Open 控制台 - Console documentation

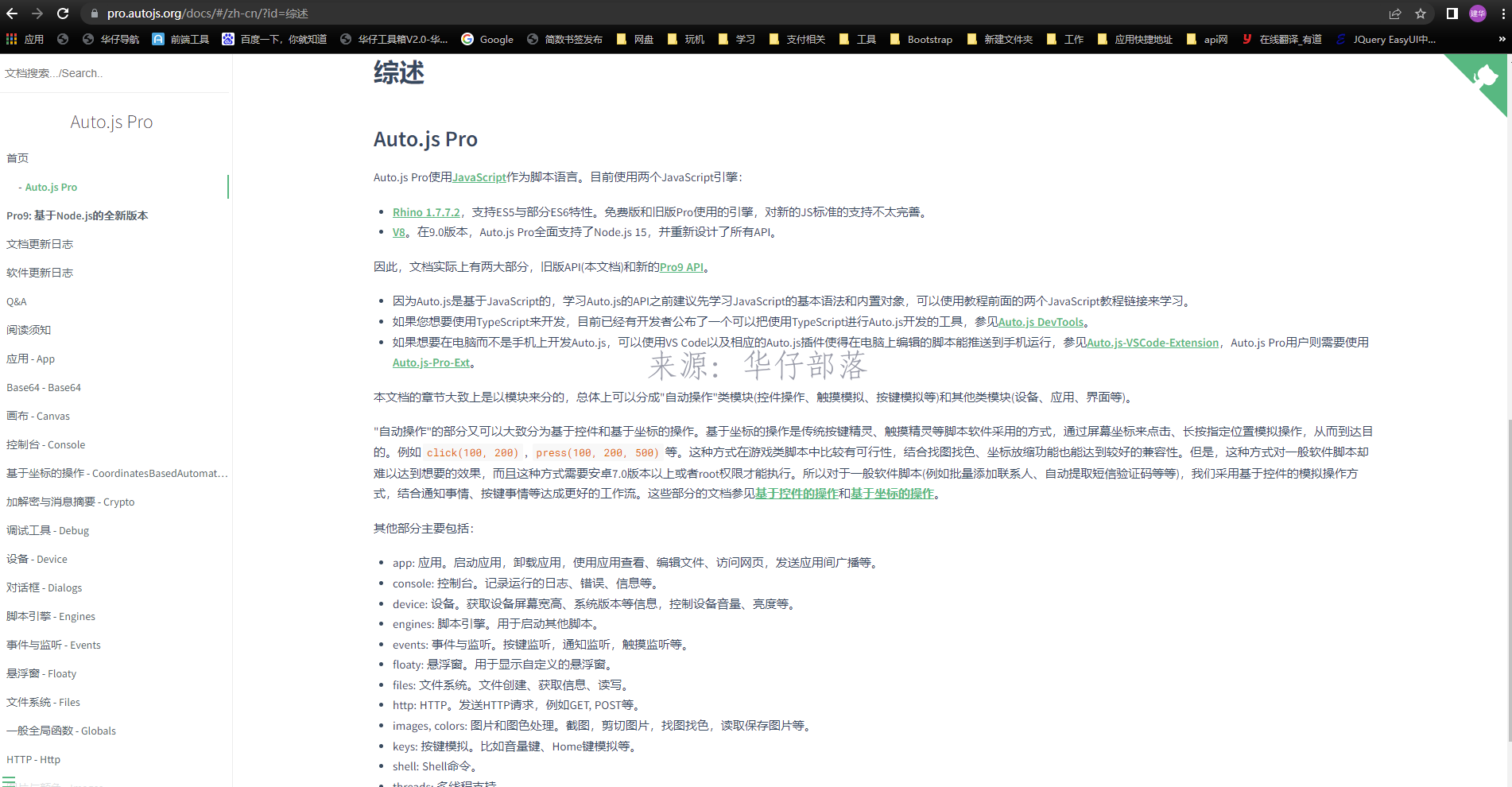click(45, 444)
